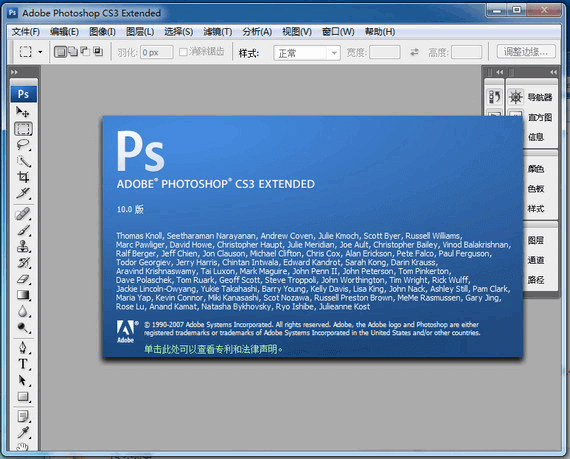Image resolution: width=570 pixels, height=459 pixels.
Task: Select the Blur droplet tool
Action: 23,311
